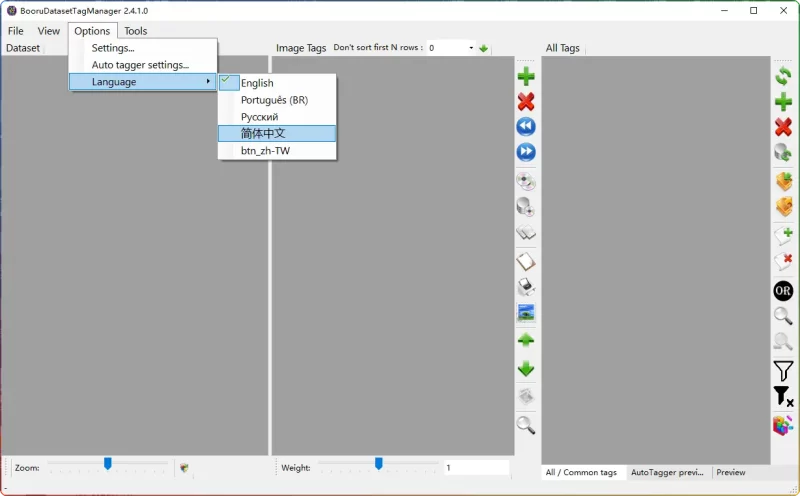This screenshot has height=496, width=800.
Task: Click the faded page icon above the magnifier
Action: (526, 395)
